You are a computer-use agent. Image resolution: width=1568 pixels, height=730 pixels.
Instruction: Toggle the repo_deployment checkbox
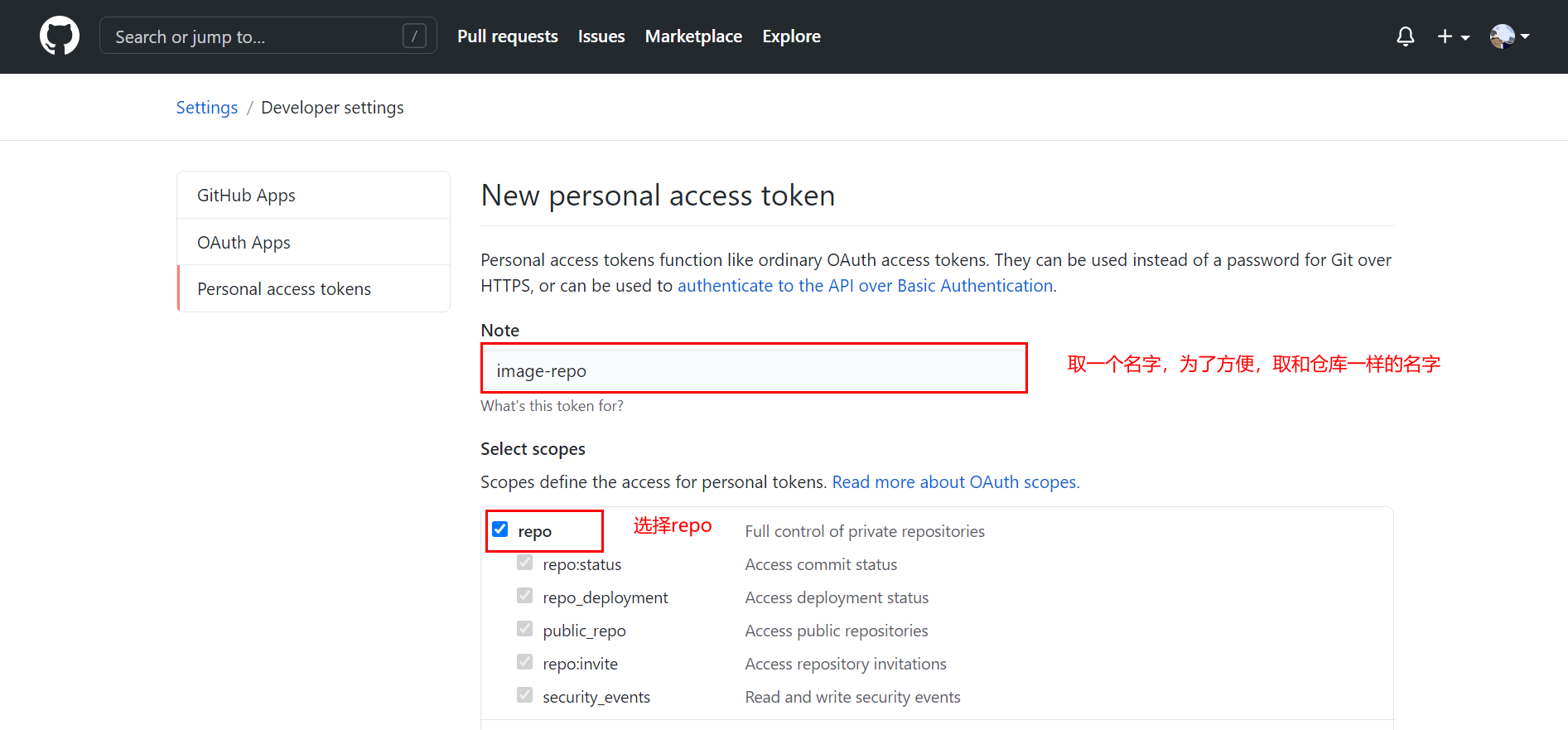524,596
